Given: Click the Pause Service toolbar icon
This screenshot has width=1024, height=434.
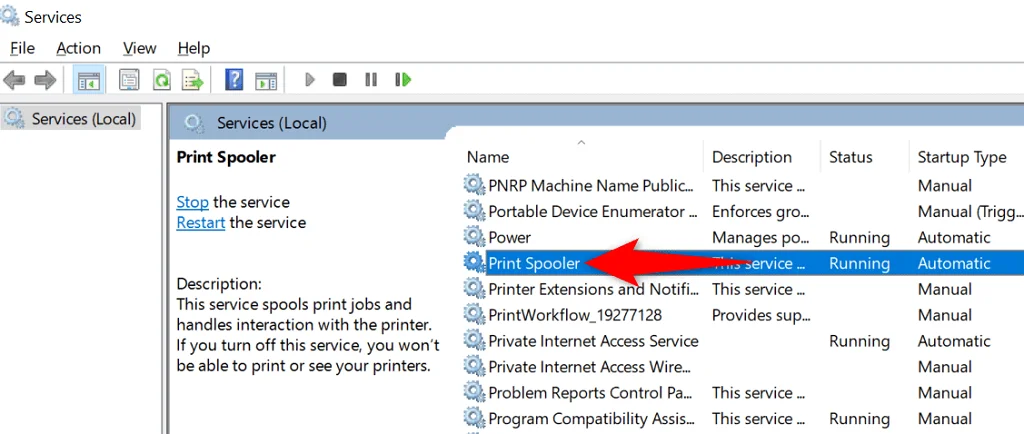Looking at the screenshot, I should (x=371, y=80).
